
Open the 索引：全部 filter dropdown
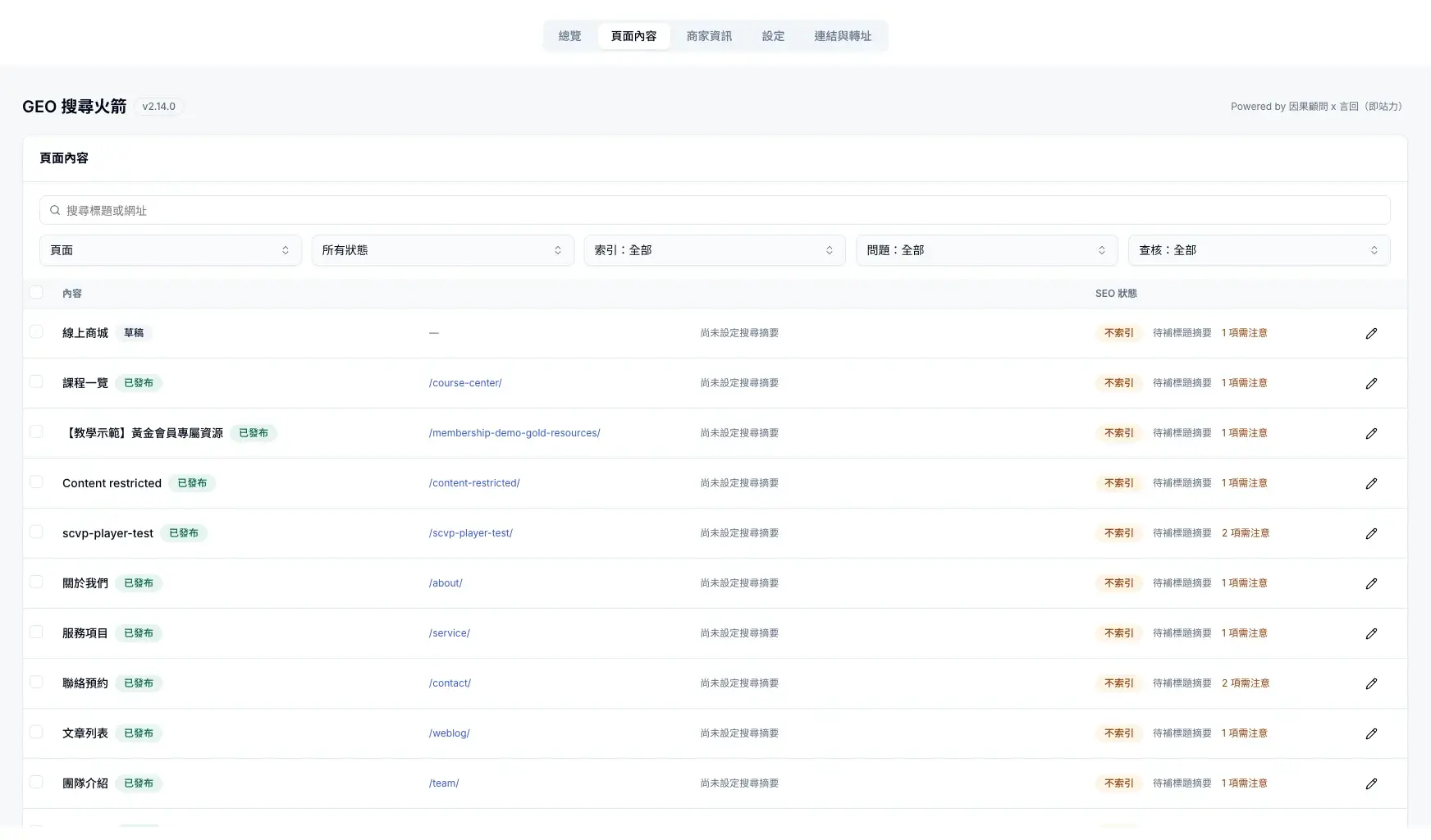pyautogui.click(x=715, y=250)
